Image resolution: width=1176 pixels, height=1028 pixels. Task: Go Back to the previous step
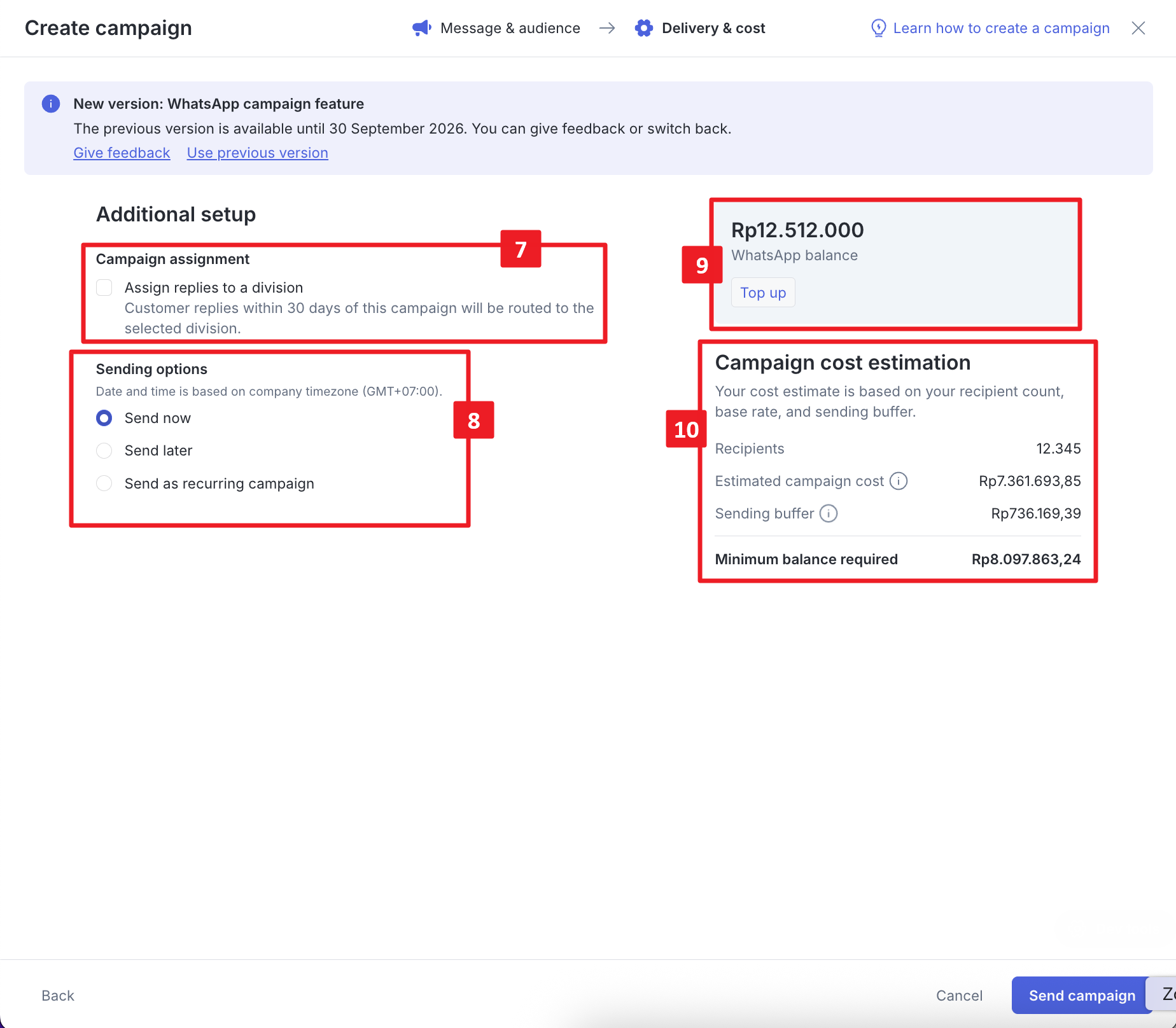(x=58, y=996)
